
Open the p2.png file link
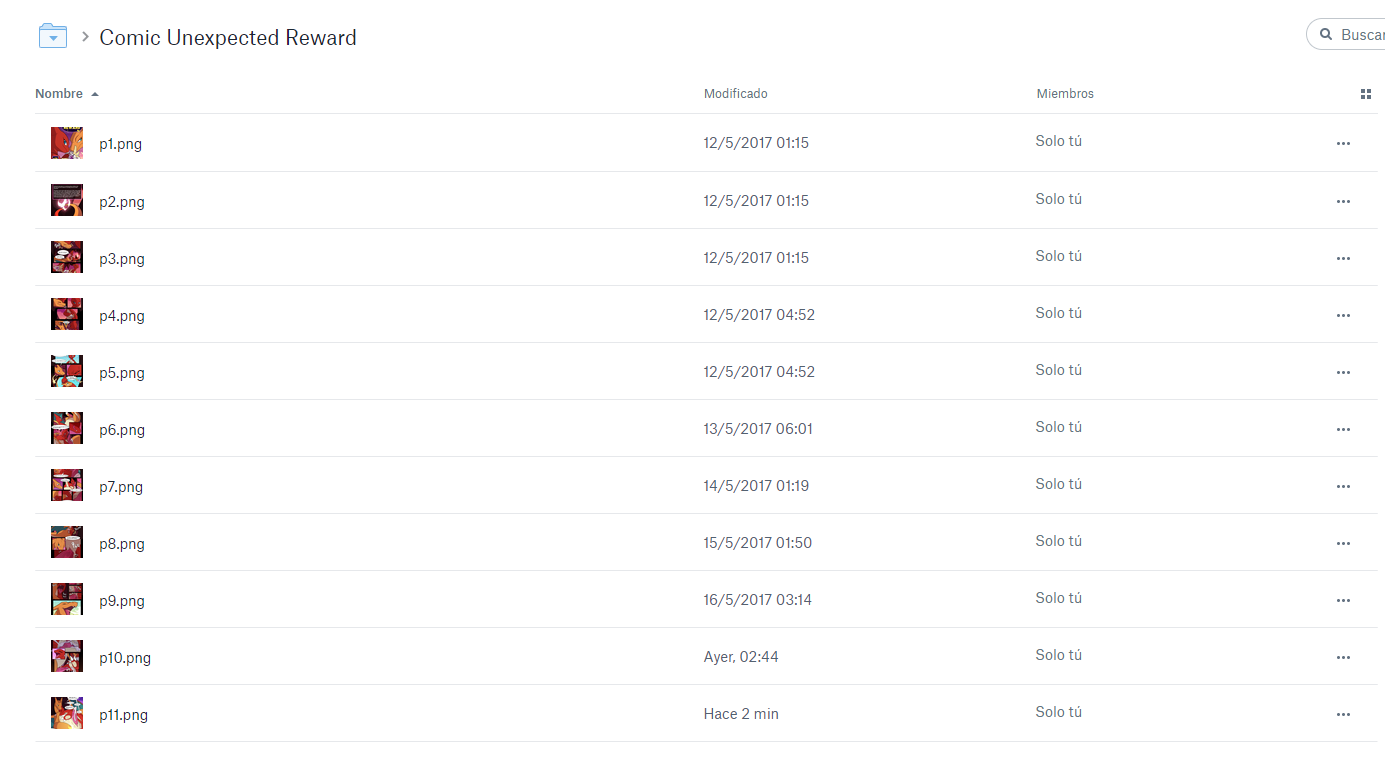click(x=122, y=202)
